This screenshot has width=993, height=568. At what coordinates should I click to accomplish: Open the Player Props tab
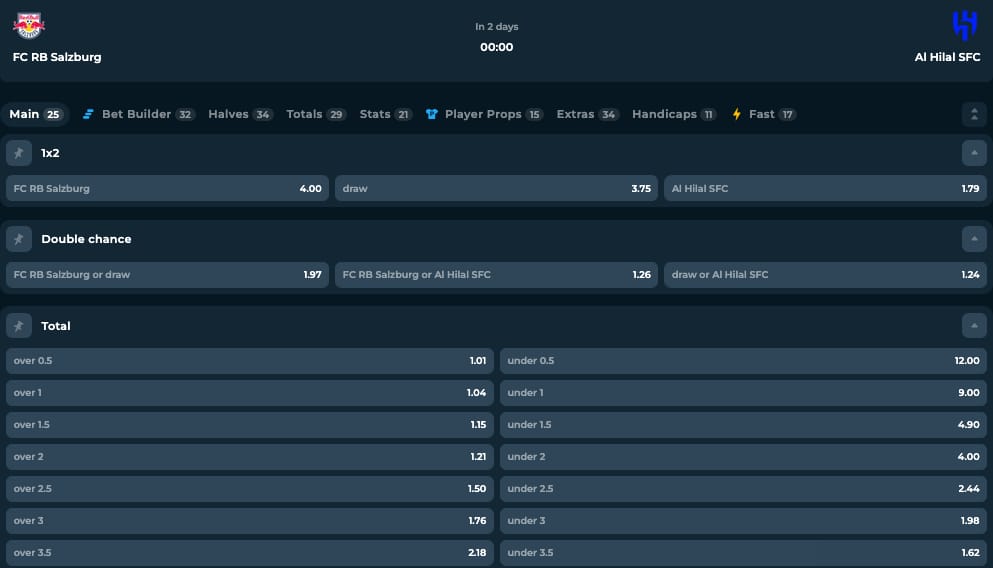coord(484,115)
